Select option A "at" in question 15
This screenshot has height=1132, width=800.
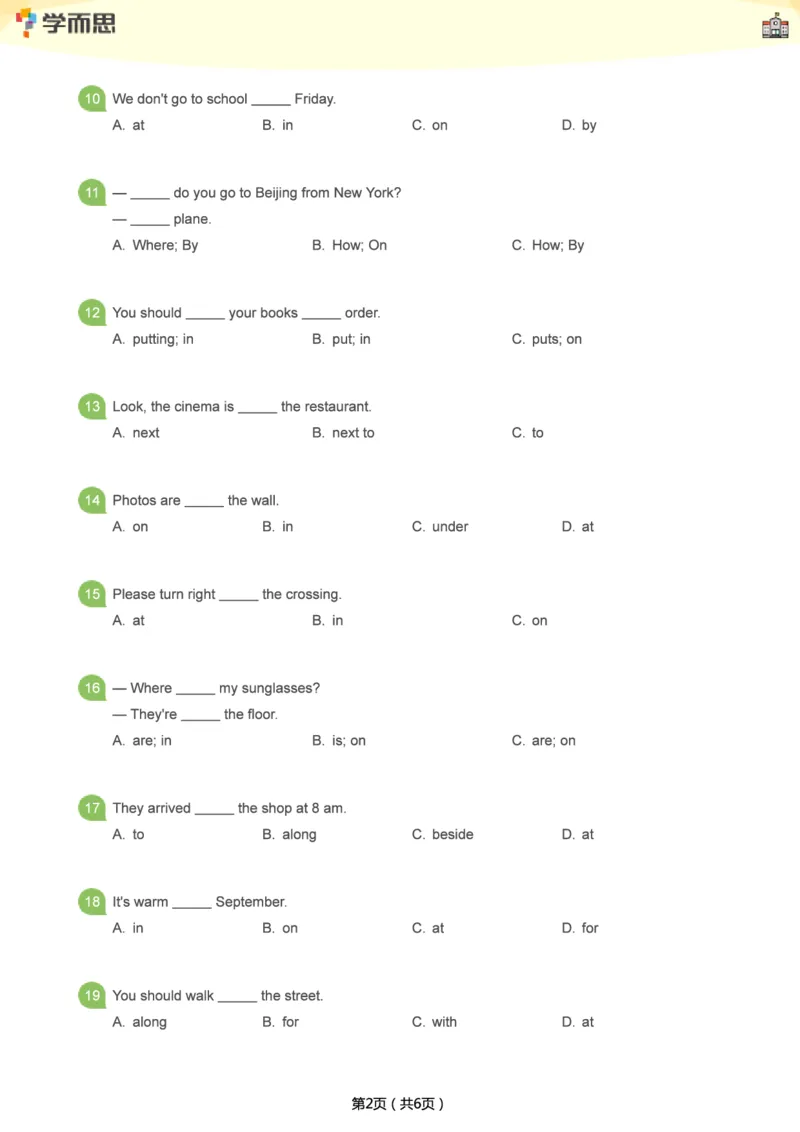coord(129,621)
